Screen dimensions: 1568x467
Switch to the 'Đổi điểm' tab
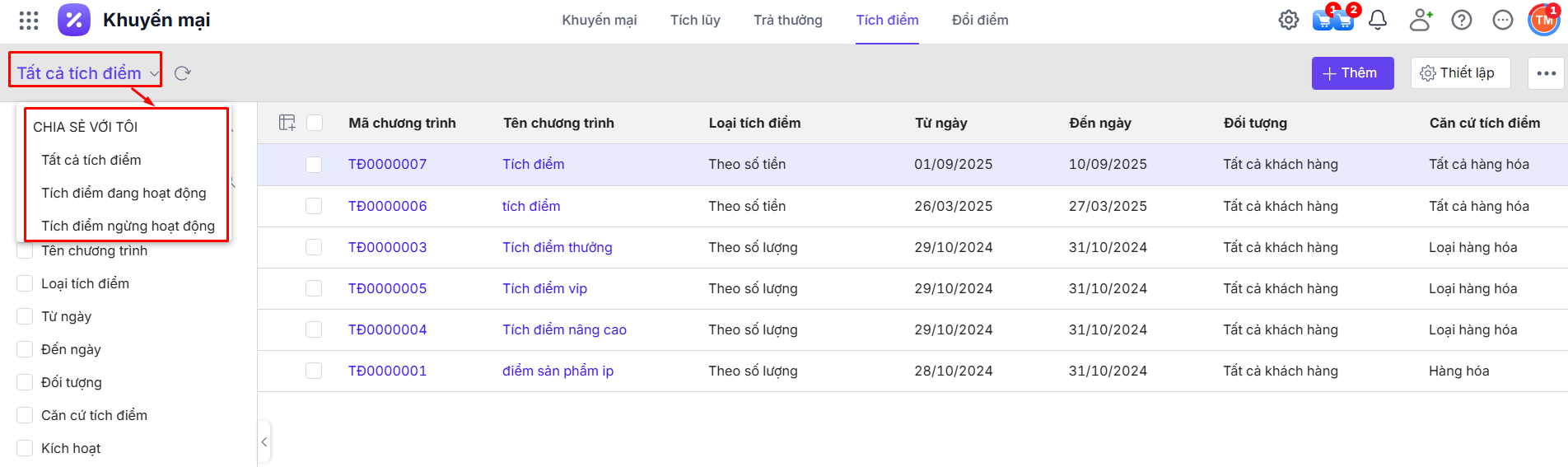coord(980,21)
